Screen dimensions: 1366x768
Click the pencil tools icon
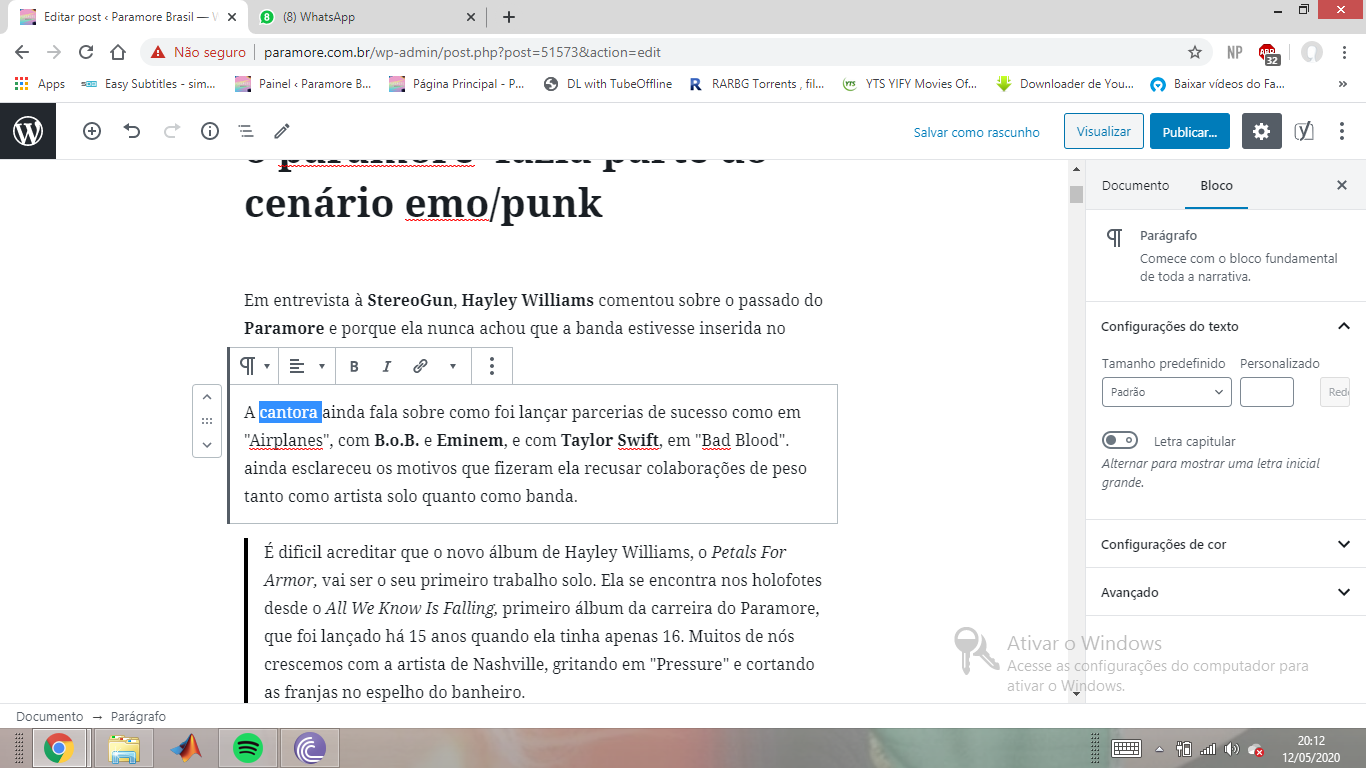(x=282, y=131)
